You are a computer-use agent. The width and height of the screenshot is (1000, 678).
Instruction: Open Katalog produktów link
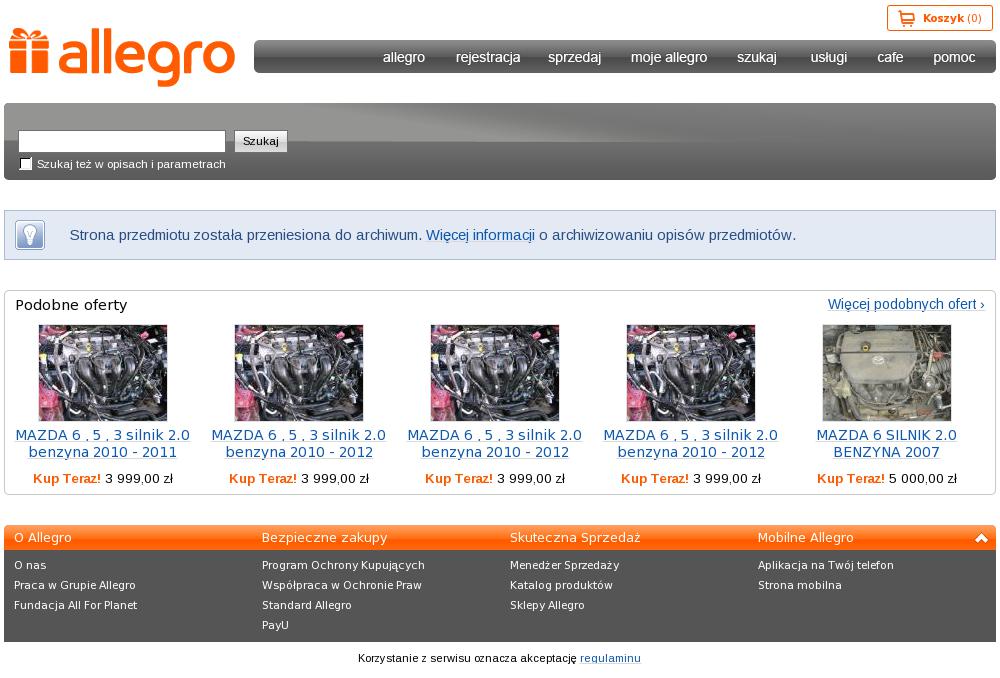[x=561, y=585]
